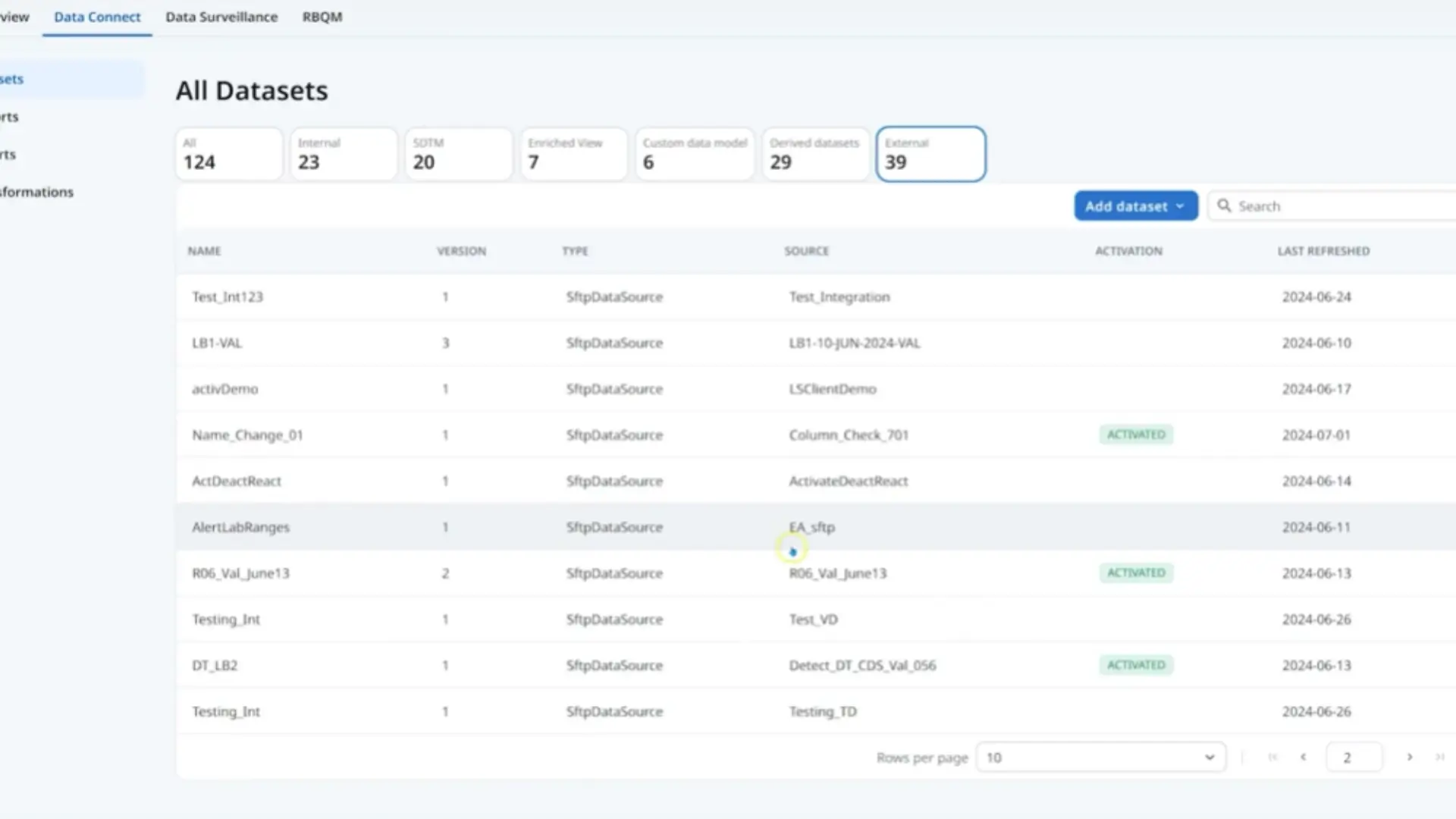Viewport: 1456px width, 819px height.
Task: Select the Enriched View filter card
Action: [573, 154]
